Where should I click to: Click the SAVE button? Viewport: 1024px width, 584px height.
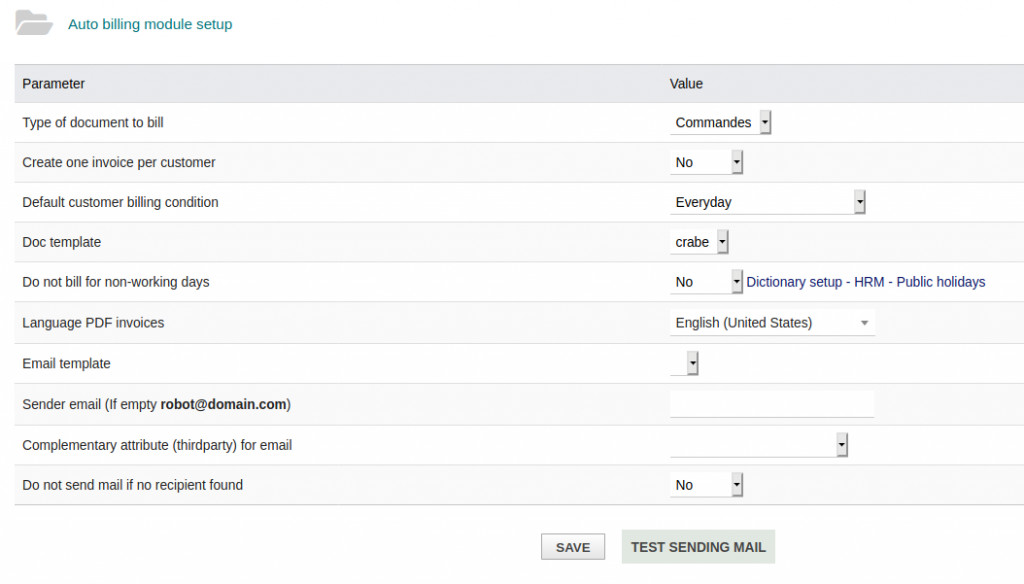[573, 547]
